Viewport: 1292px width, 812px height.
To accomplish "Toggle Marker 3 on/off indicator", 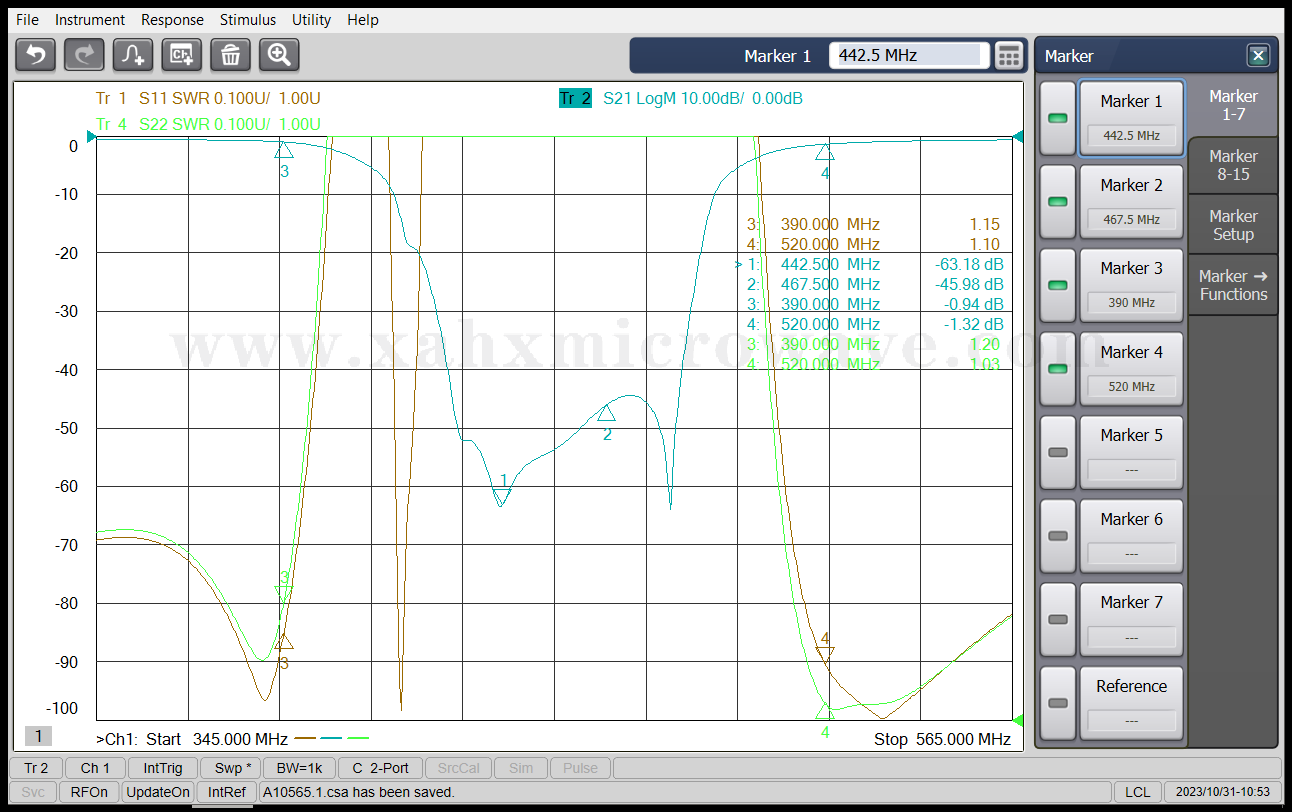I will 1057,285.
